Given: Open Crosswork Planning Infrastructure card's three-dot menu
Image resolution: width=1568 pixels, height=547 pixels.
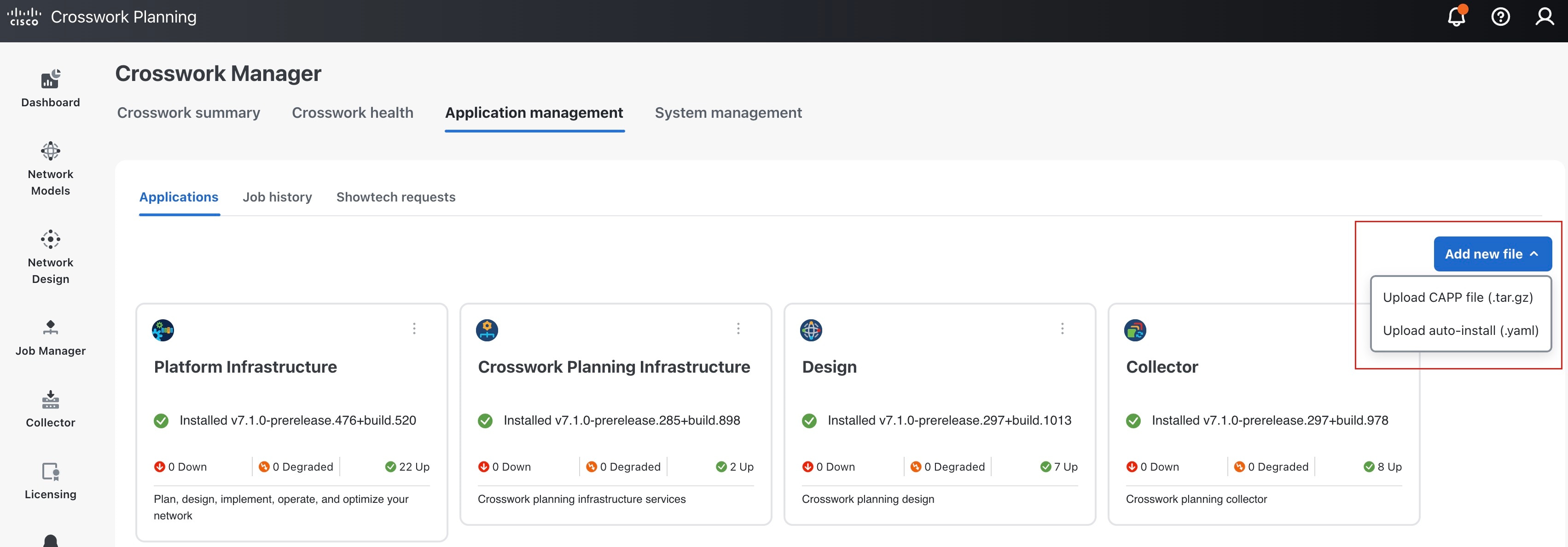Looking at the screenshot, I should click(x=738, y=328).
